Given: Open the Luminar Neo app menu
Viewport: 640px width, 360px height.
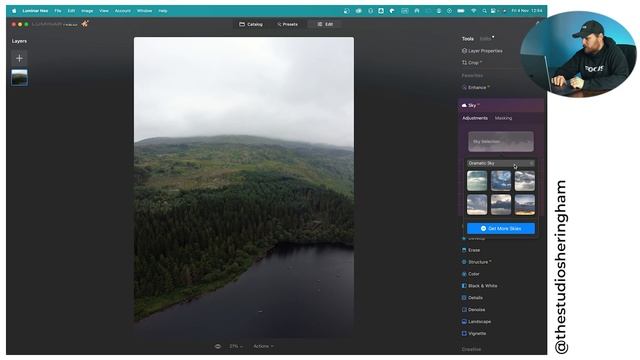Looking at the screenshot, I should (35, 11).
